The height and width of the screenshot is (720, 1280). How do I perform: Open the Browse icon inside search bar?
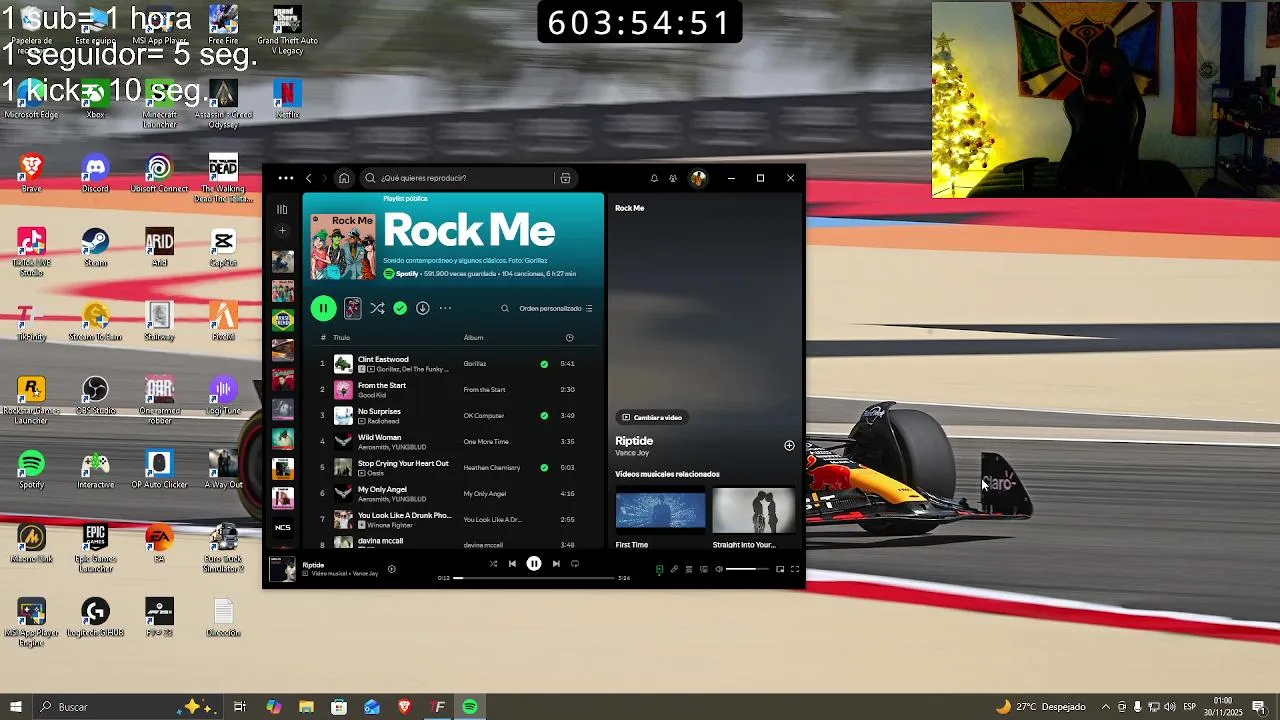point(565,178)
